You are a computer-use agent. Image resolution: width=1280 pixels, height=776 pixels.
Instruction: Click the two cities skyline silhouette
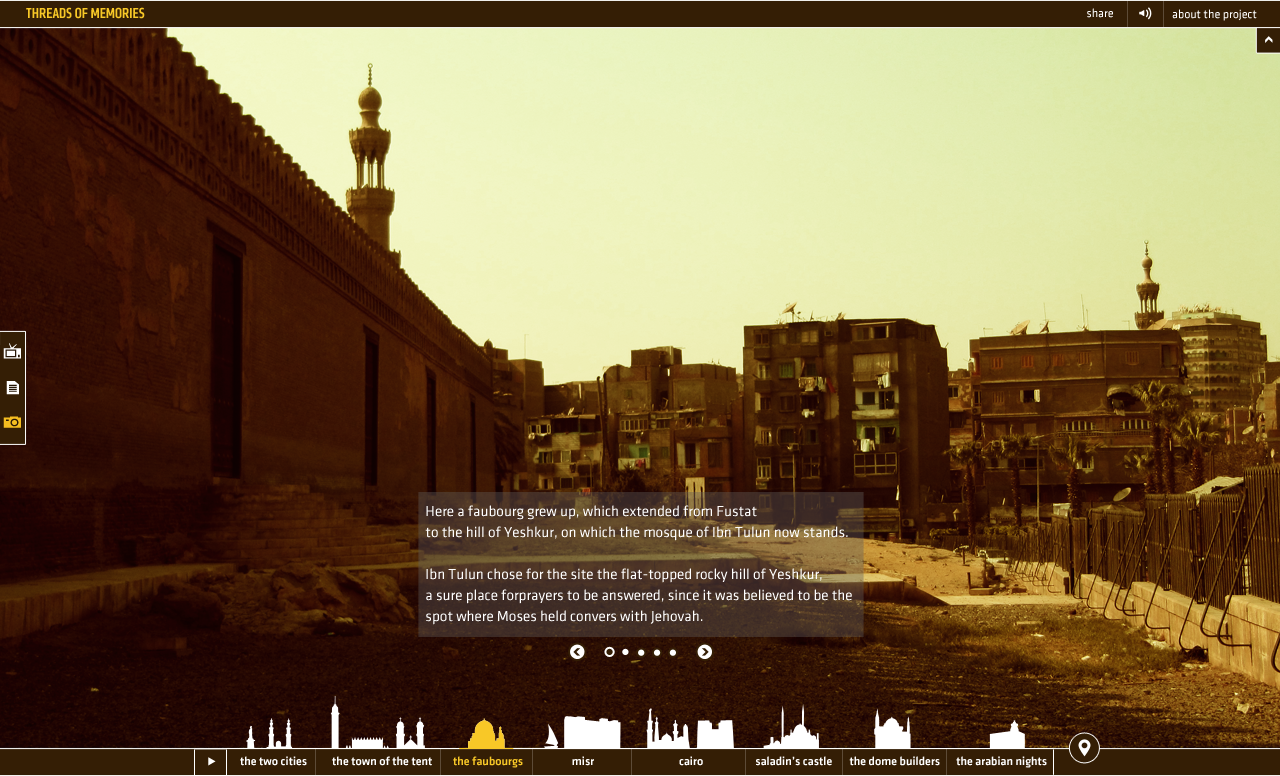270,733
